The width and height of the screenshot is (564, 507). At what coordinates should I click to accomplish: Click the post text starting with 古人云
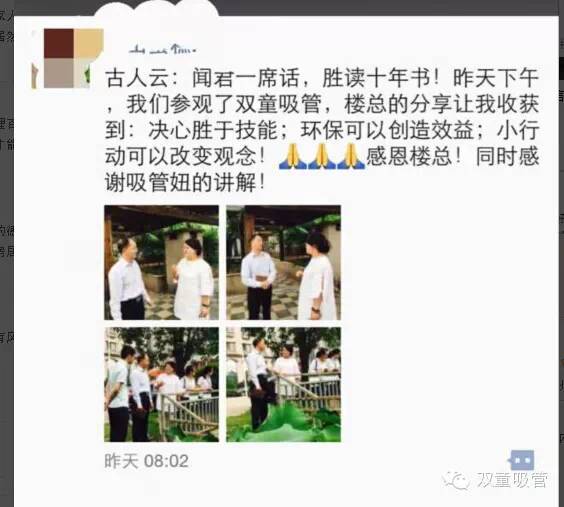(322, 130)
